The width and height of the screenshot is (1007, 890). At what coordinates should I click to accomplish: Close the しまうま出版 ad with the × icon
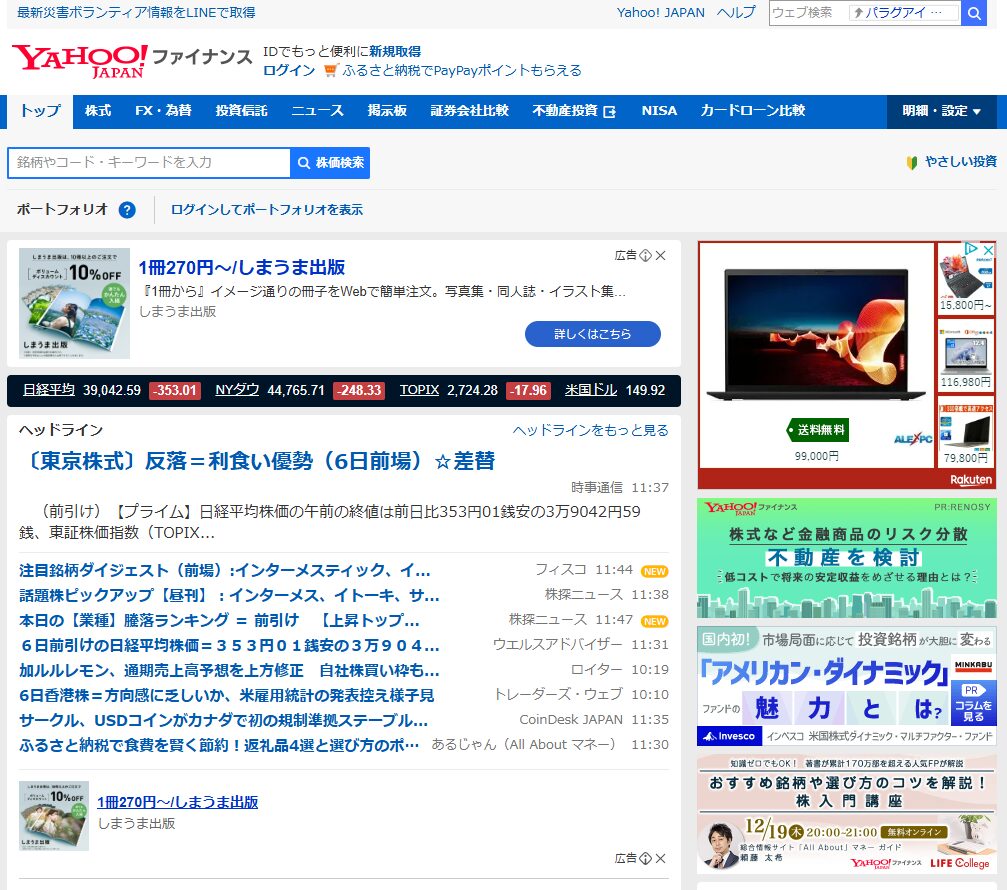click(660, 256)
